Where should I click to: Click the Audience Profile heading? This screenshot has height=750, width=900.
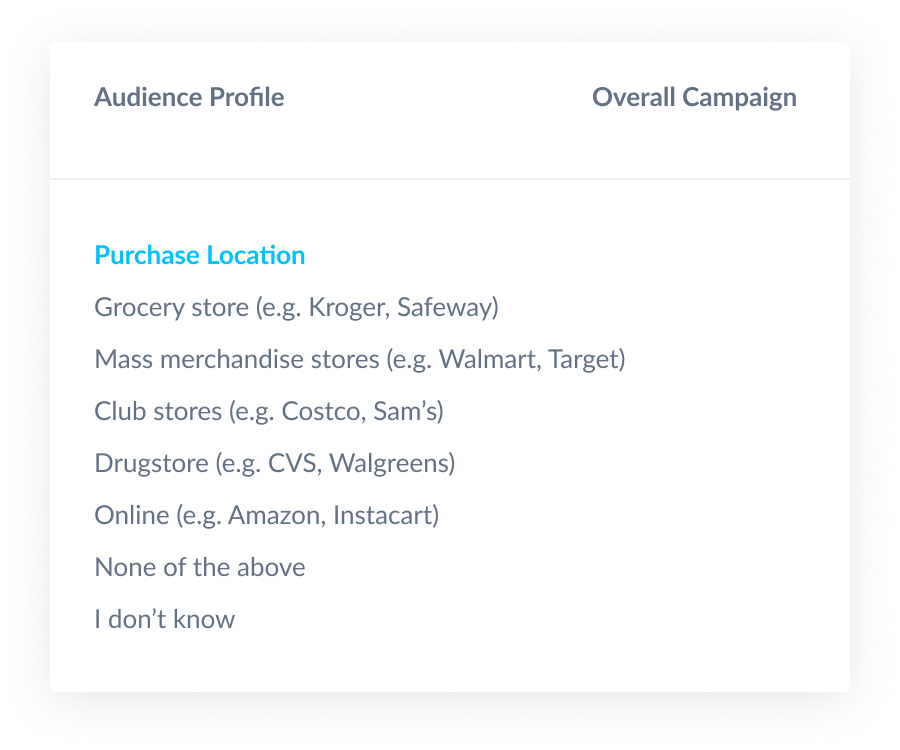pyautogui.click(x=189, y=97)
